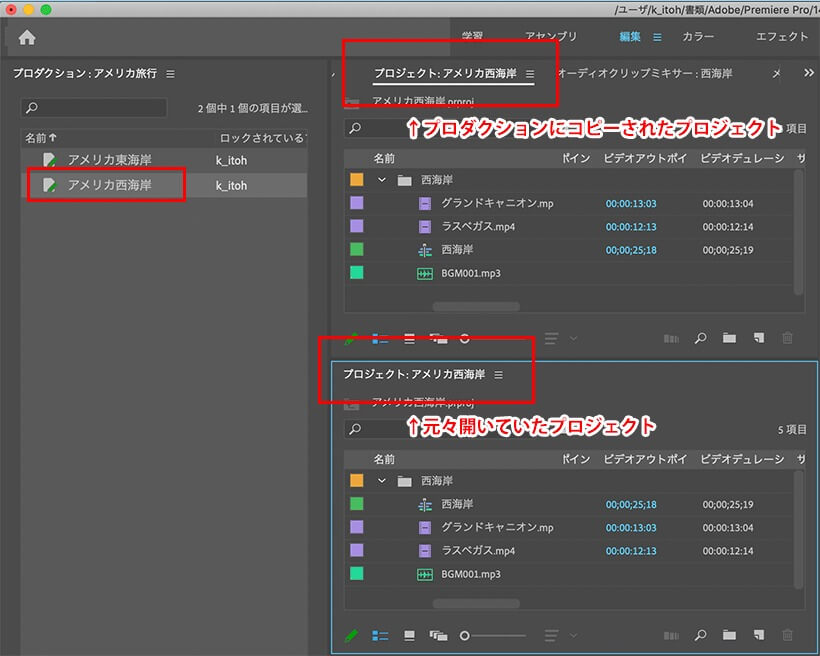Screen dimensions: 820x656
Task: Click Find magnifier icon in lower Project panel
Action: pos(700,635)
